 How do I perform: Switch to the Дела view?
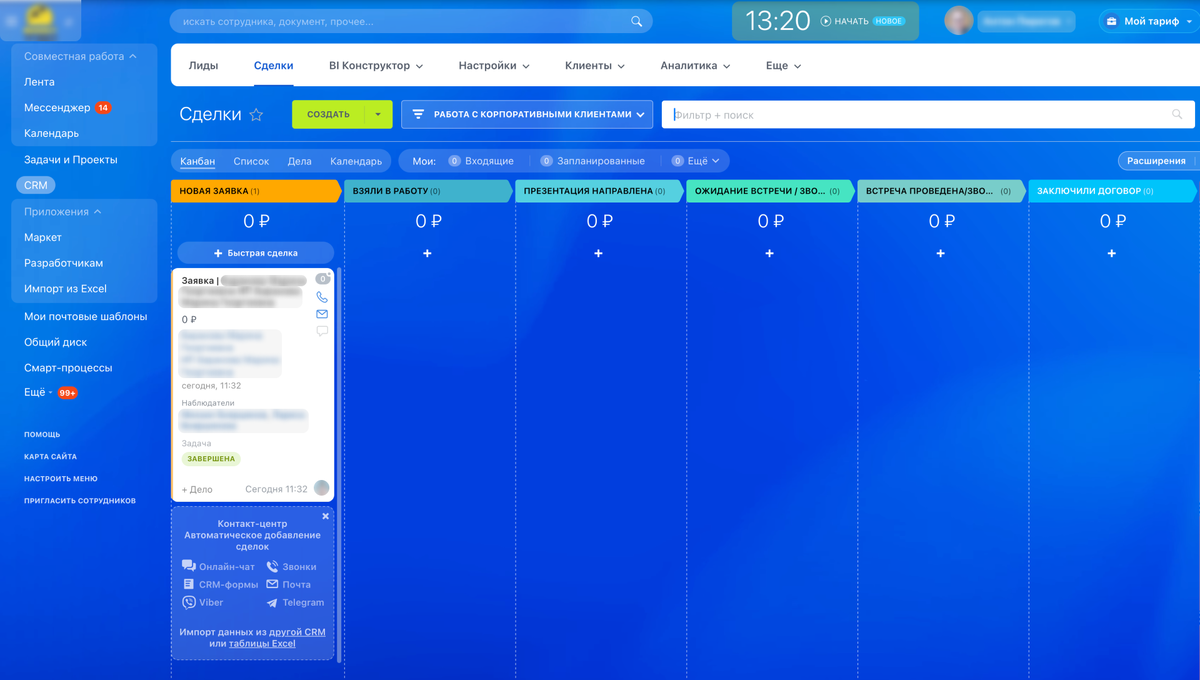[x=299, y=161]
